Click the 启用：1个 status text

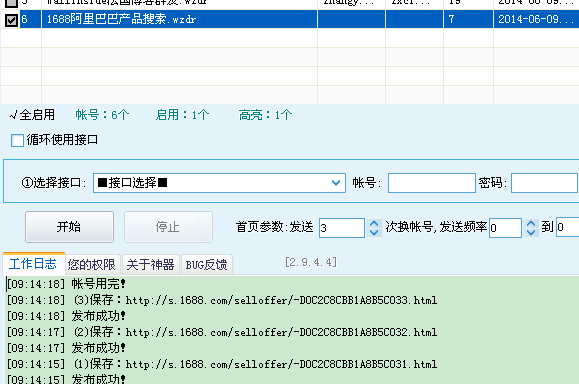(182, 115)
